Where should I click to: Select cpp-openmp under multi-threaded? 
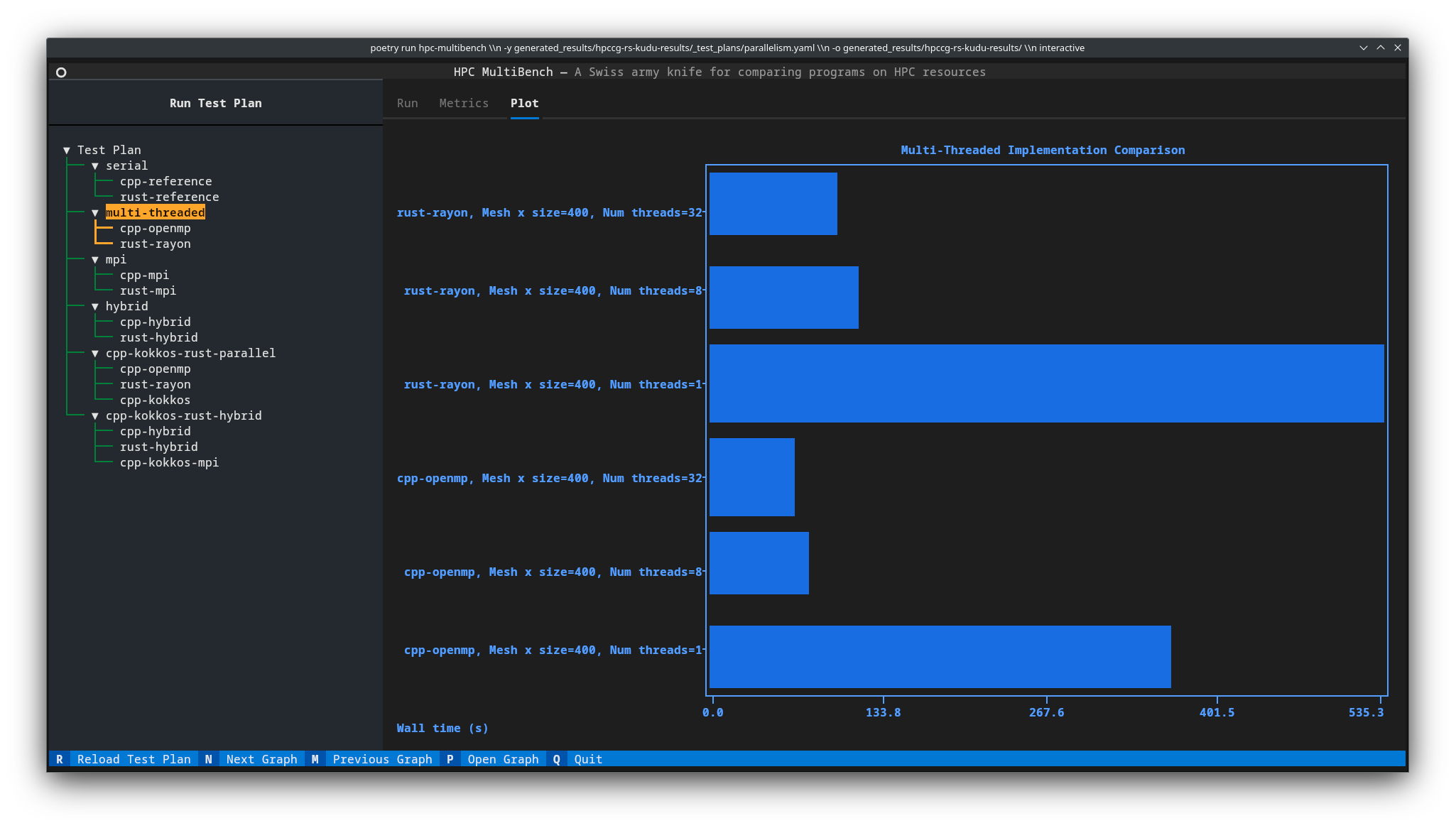click(156, 229)
